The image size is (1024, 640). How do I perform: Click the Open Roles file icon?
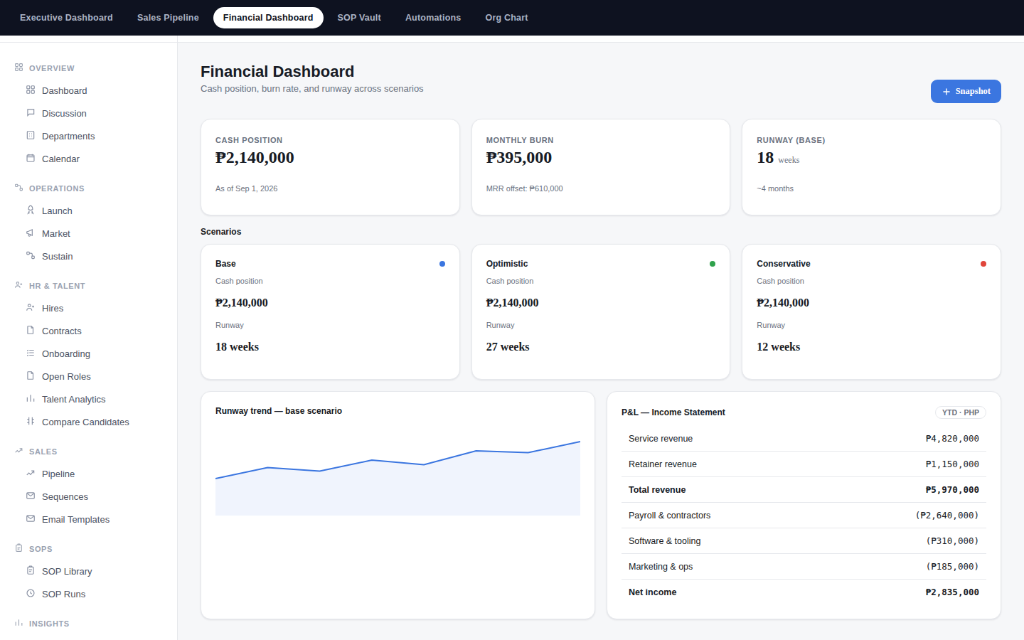(30, 376)
